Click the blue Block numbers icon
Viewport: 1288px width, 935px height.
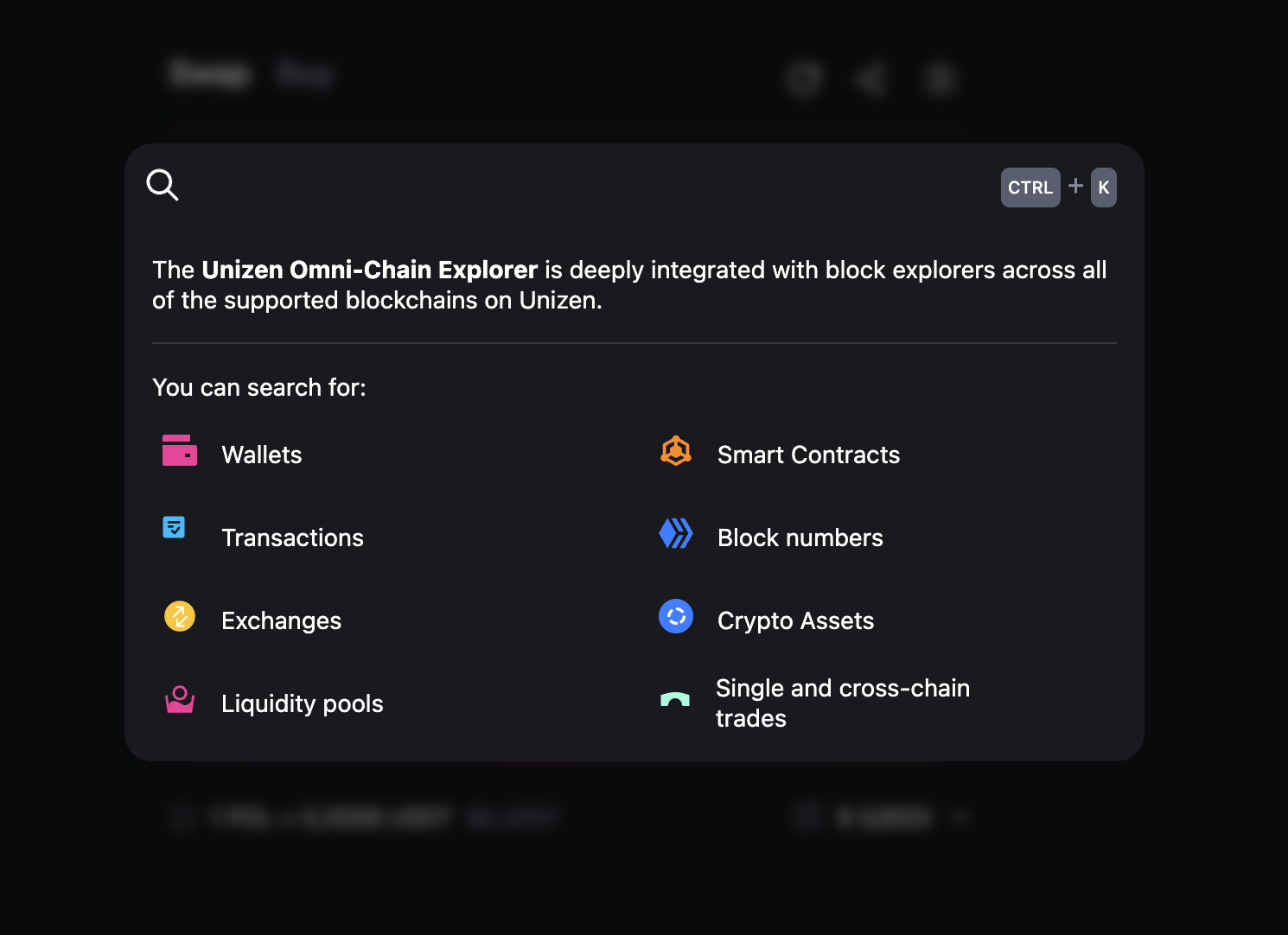pyautogui.click(x=676, y=533)
